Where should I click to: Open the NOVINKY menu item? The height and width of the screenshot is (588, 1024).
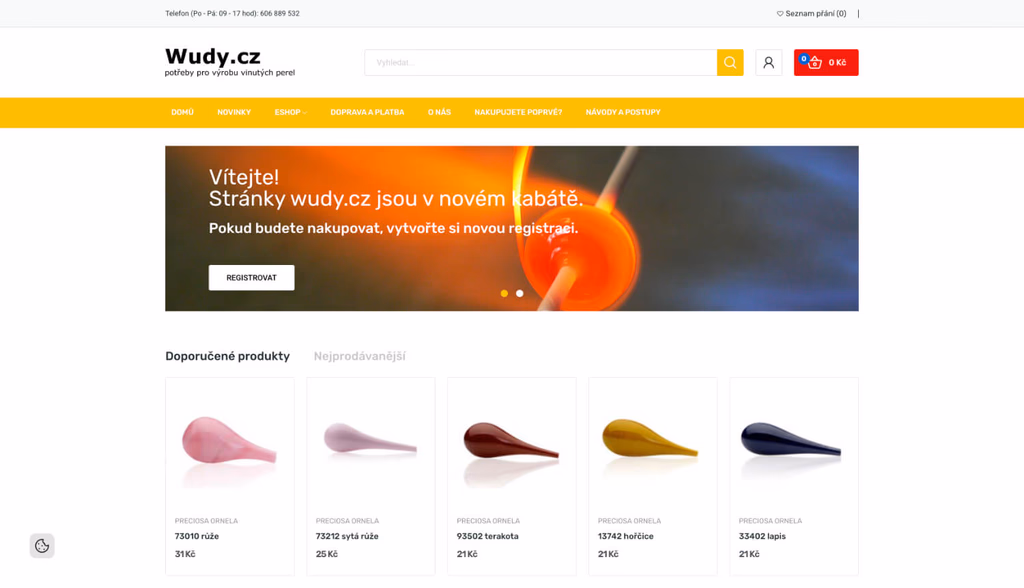tap(234, 112)
